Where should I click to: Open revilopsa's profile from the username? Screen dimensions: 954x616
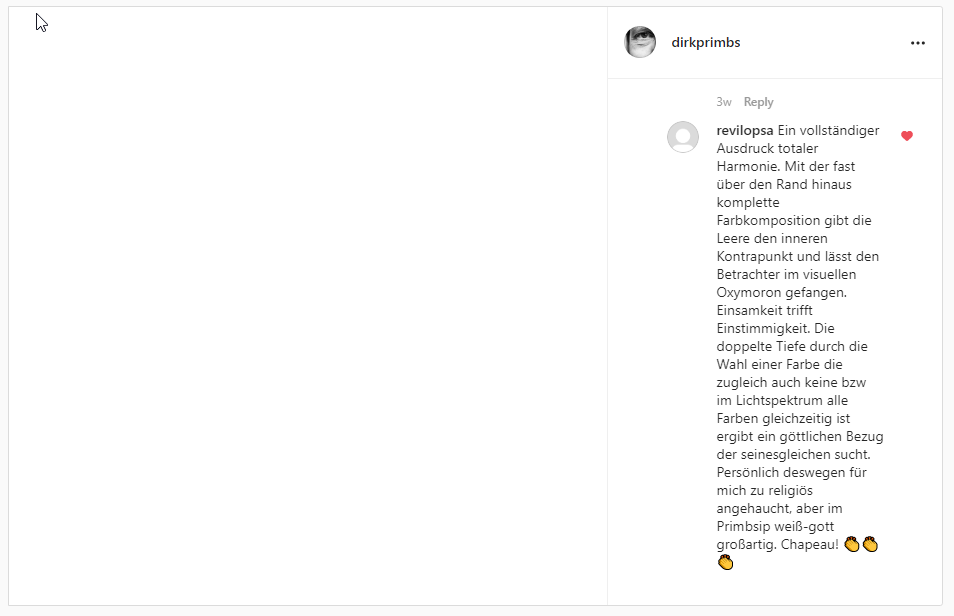pyautogui.click(x=745, y=130)
